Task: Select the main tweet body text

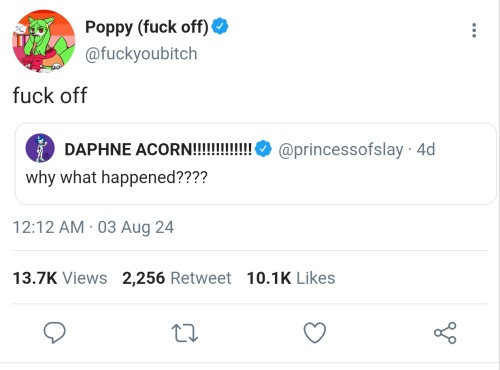Action: click(50, 96)
